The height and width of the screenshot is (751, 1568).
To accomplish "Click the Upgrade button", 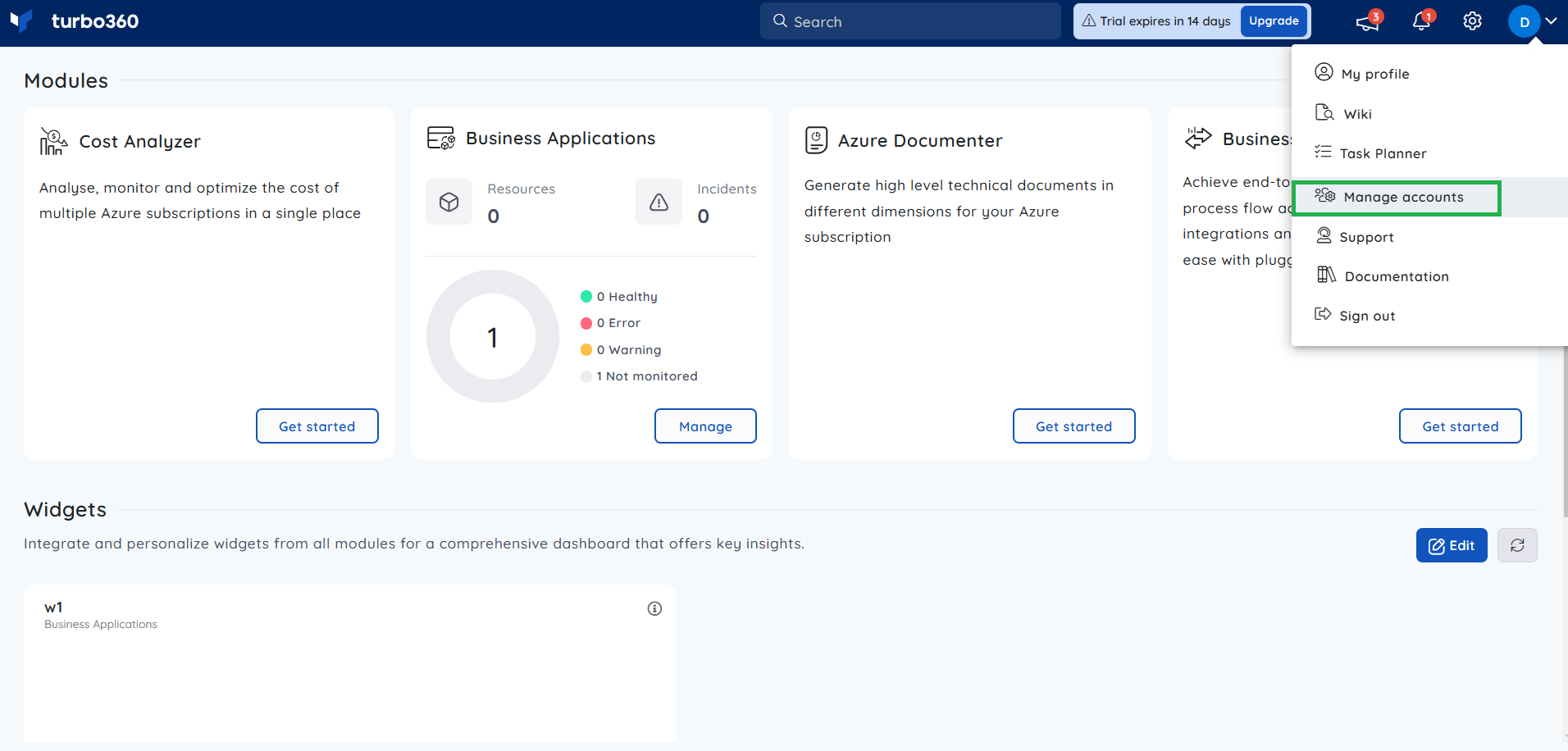I will click(1274, 21).
